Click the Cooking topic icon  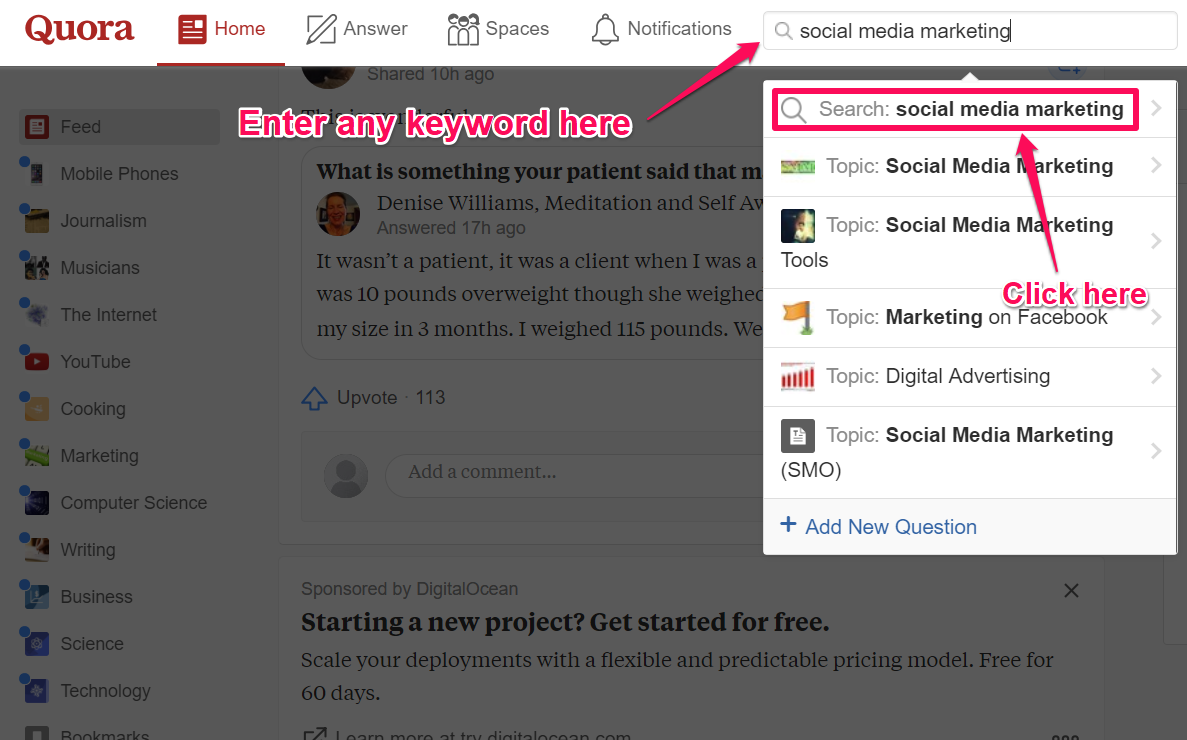click(36, 409)
